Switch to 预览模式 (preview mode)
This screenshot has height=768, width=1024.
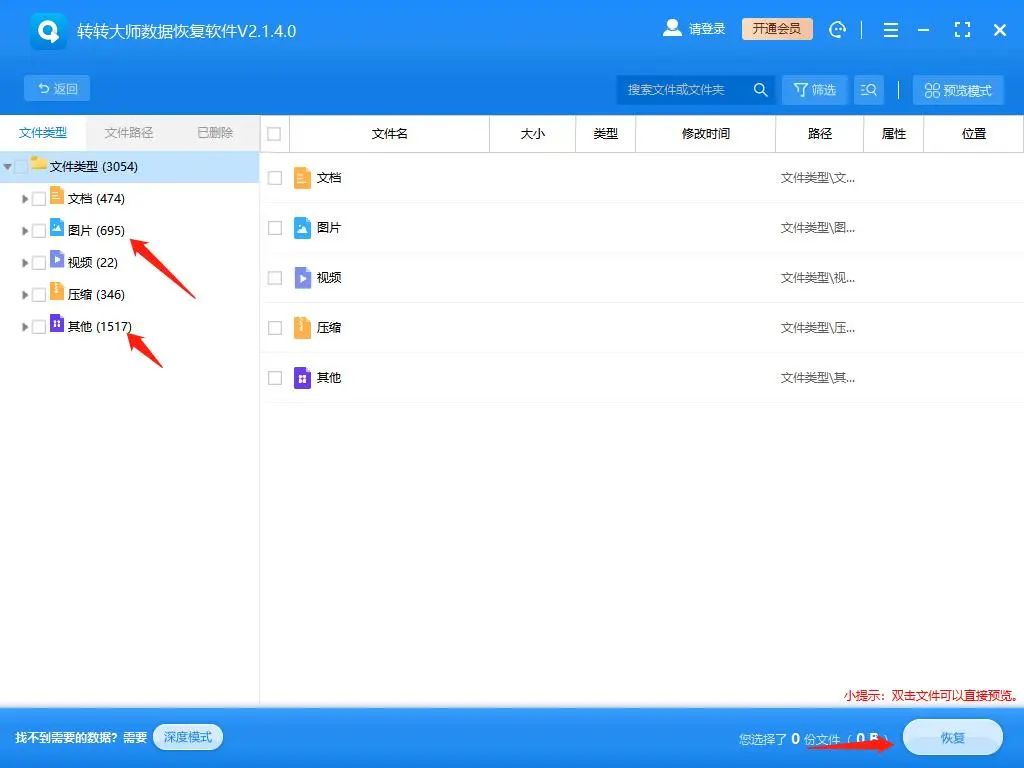point(957,89)
